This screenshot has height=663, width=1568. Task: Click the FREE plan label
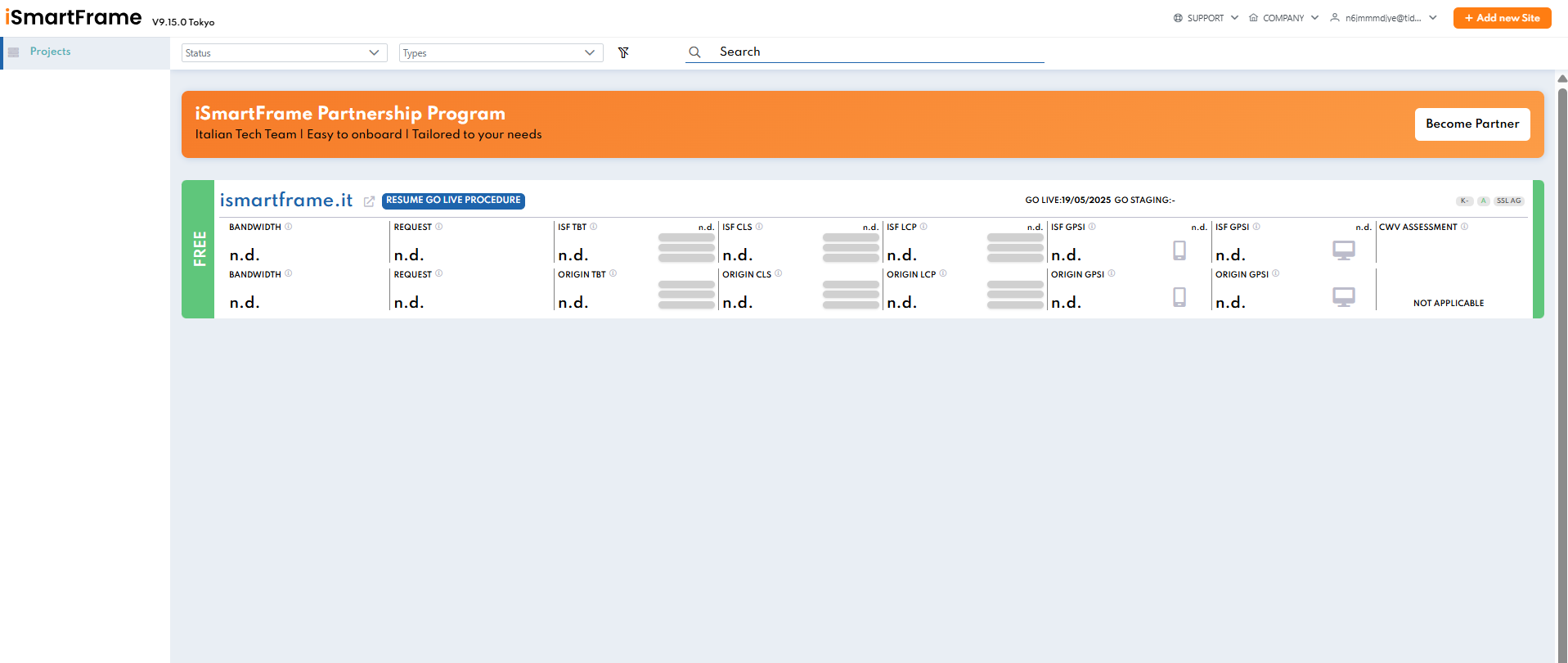click(199, 249)
